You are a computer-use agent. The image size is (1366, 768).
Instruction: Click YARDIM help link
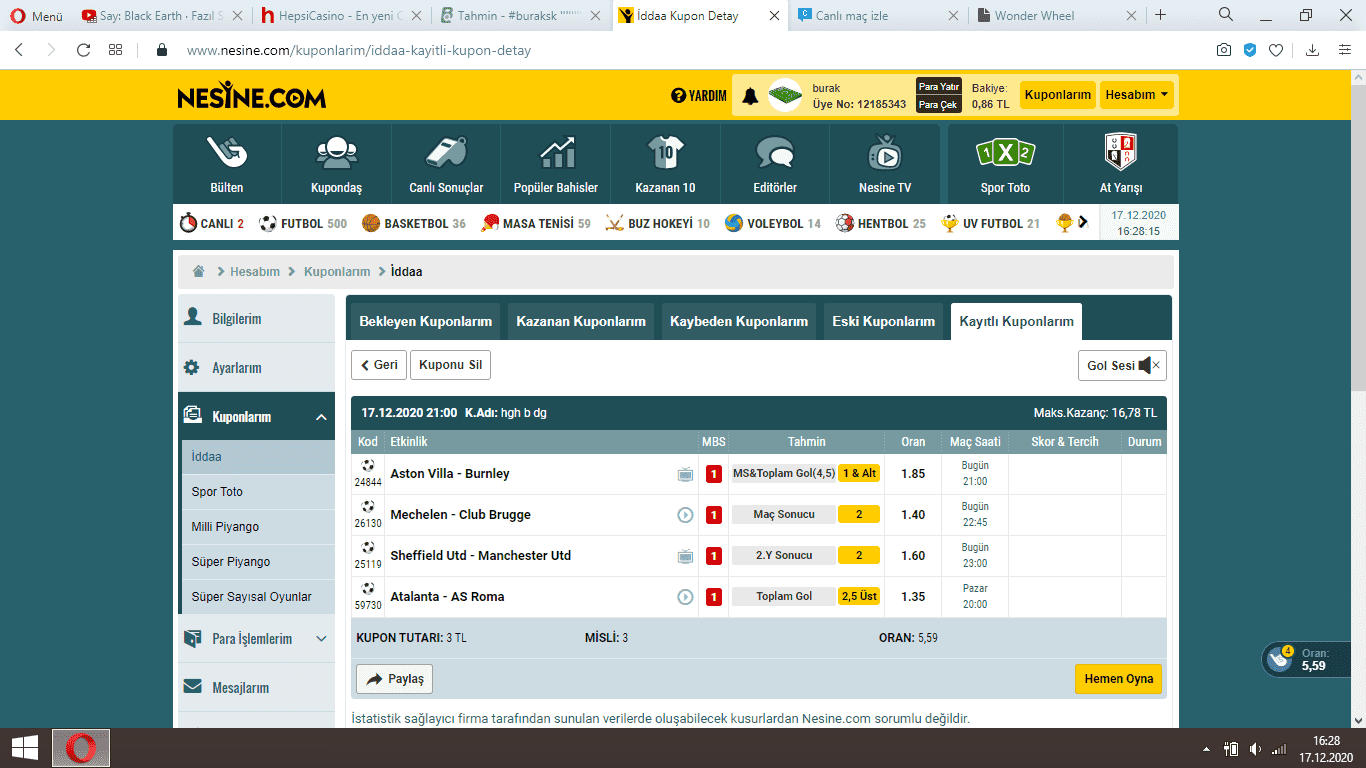click(699, 96)
